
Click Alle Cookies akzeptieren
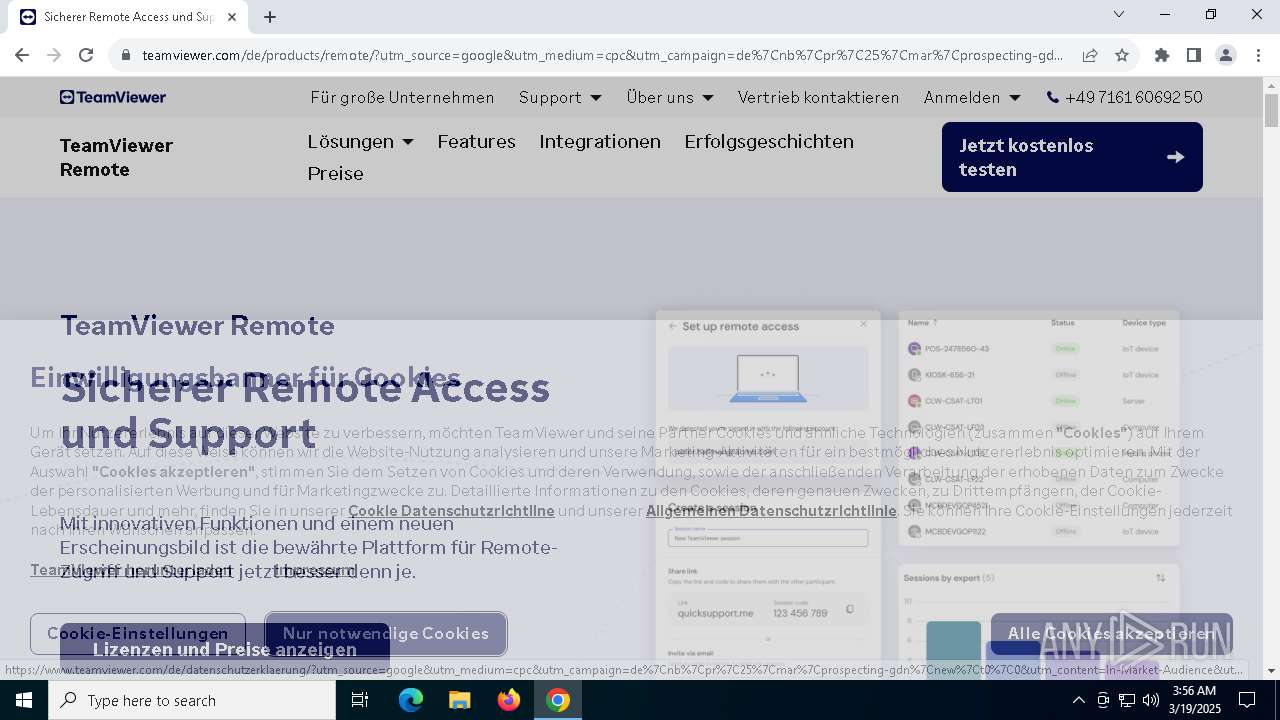pyautogui.click(x=1112, y=633)
